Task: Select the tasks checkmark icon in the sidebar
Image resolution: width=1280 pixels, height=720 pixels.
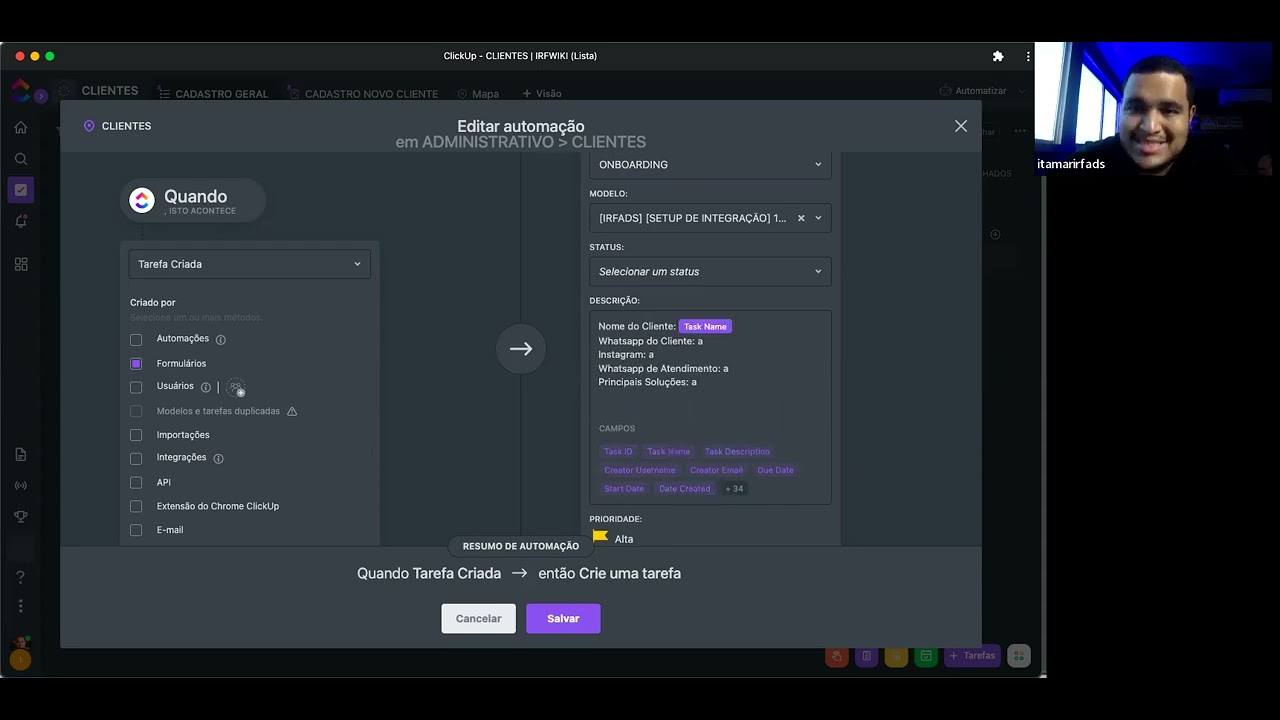Action: [21, 190]
